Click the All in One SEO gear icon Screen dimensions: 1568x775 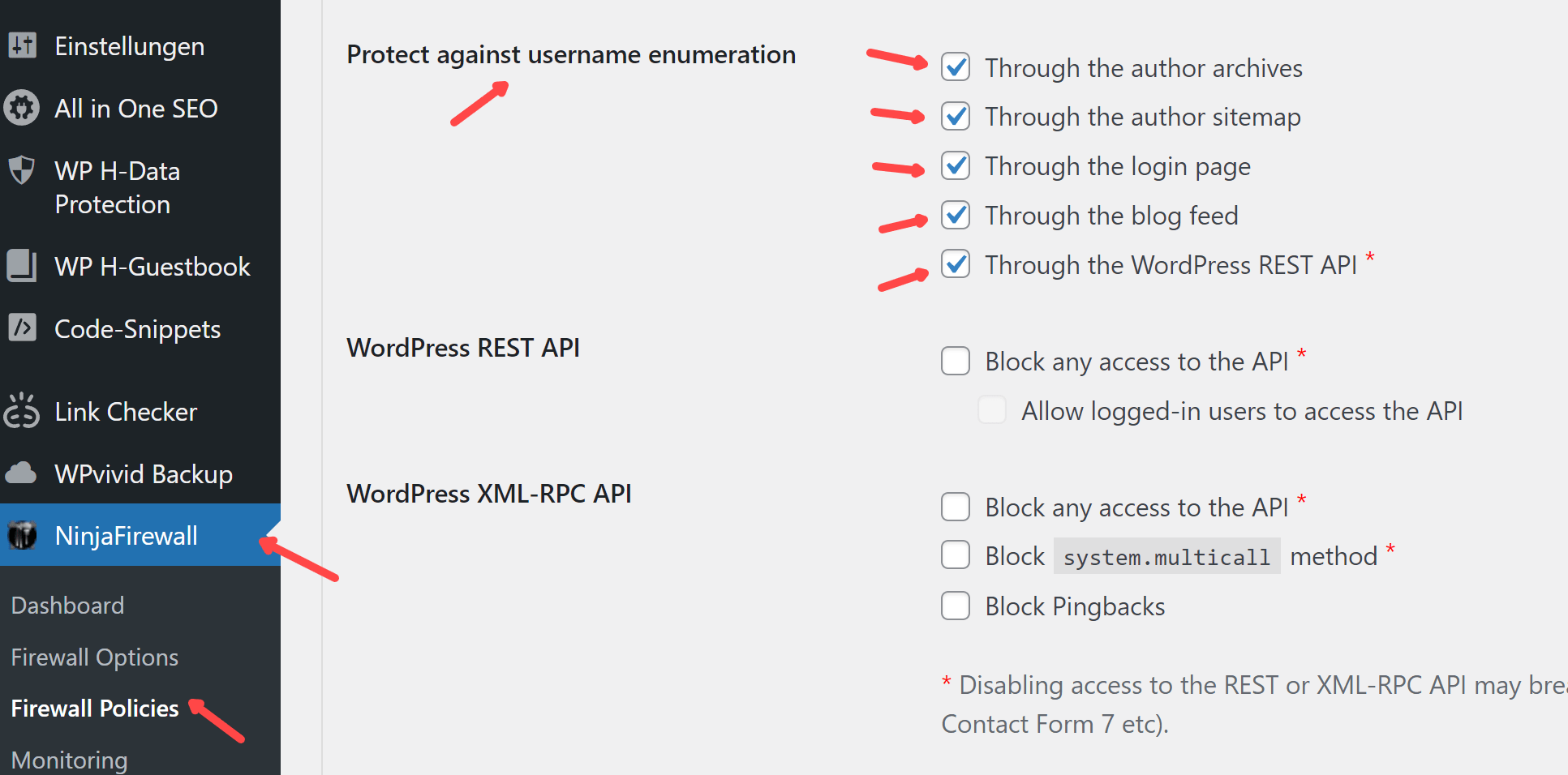[x=22, y=108]
